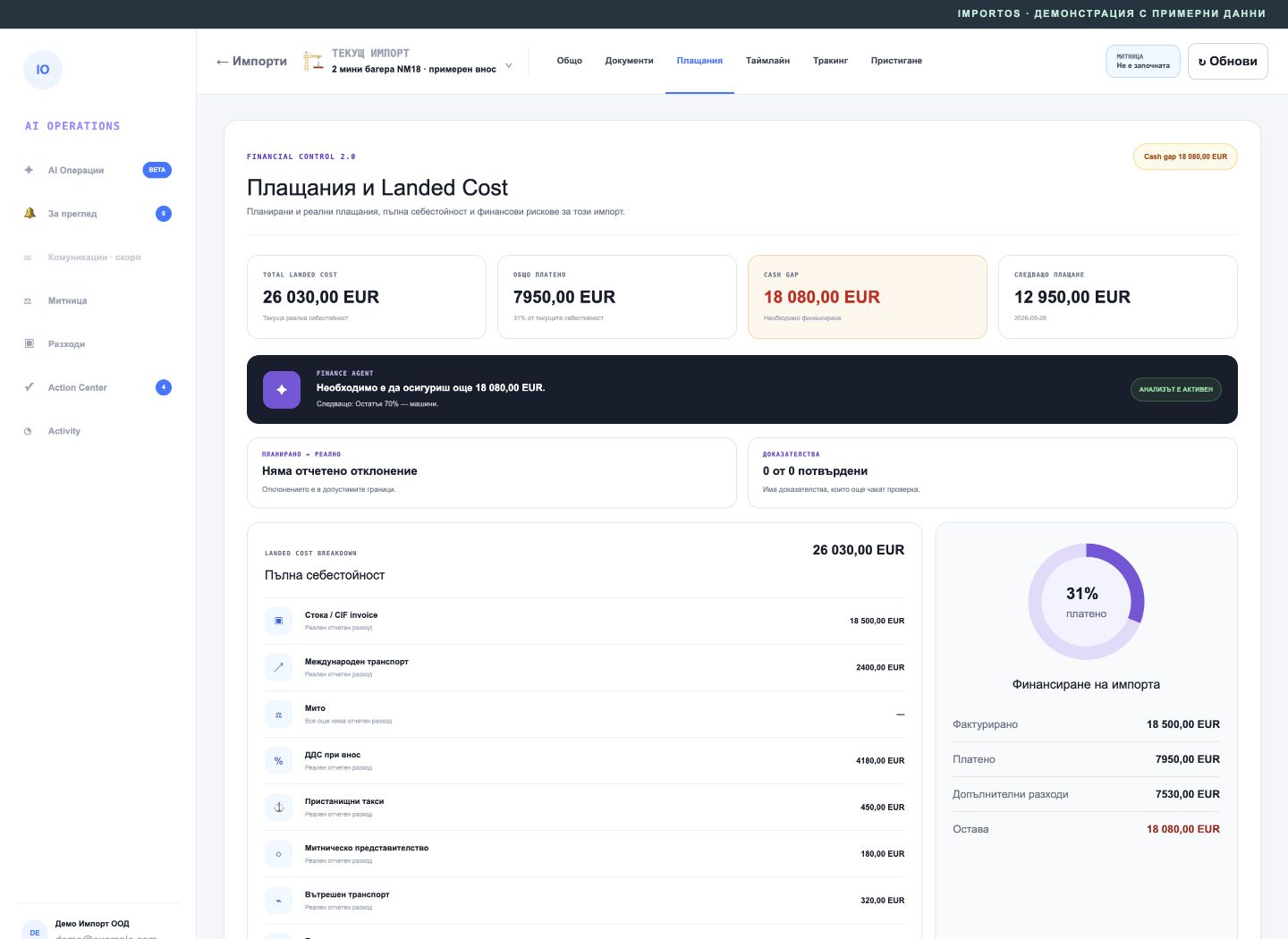The image size is (1288, 939).
Task: Switch to the Общо tab
Action: click(570, 61)
